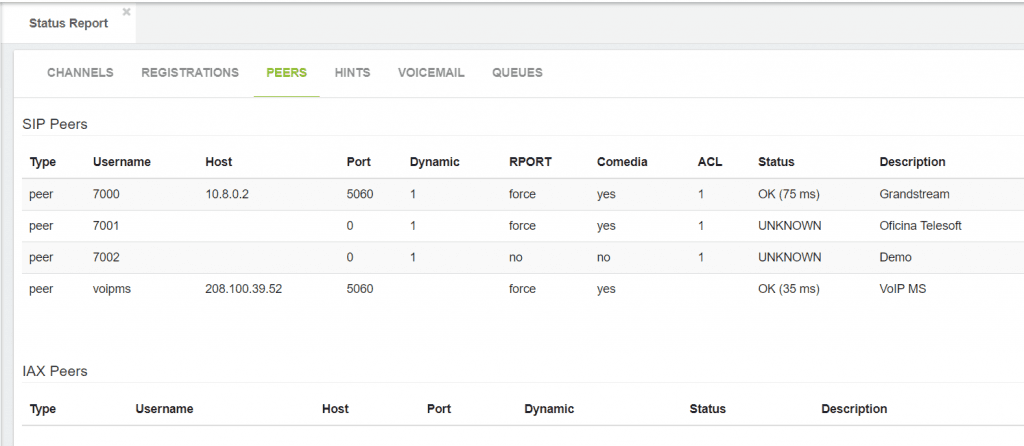The width and height of the screenshot is (1024, 446).
Task: Click the Comedia column header
Action: [x=622, y=162]
